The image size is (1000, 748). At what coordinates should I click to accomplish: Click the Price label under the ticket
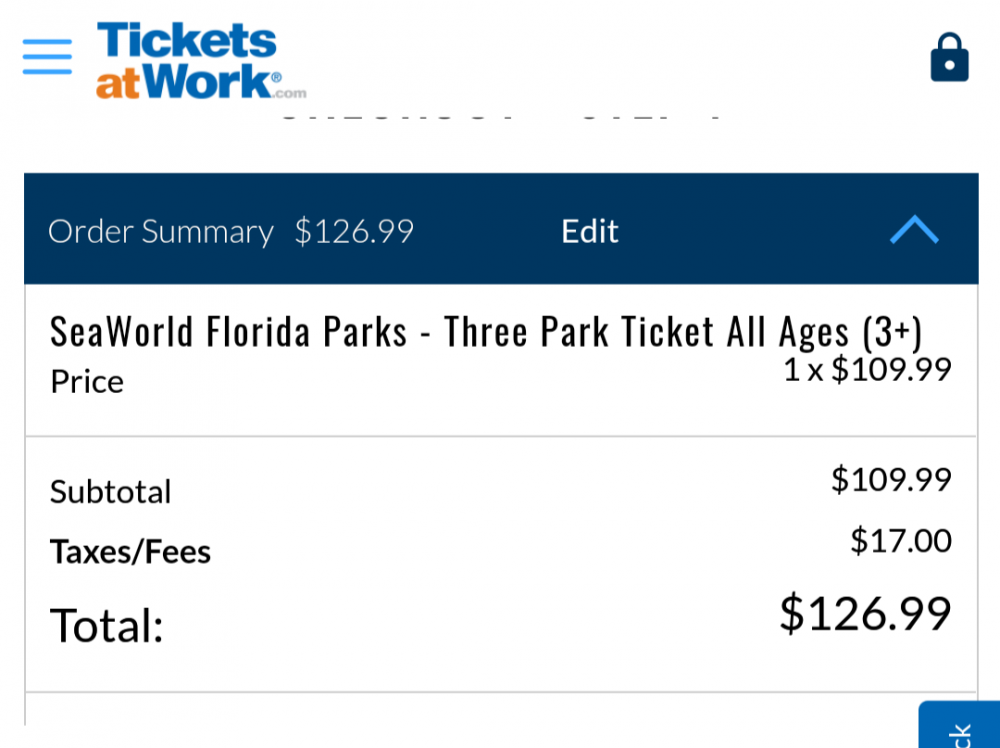click(x=87, y=382)
